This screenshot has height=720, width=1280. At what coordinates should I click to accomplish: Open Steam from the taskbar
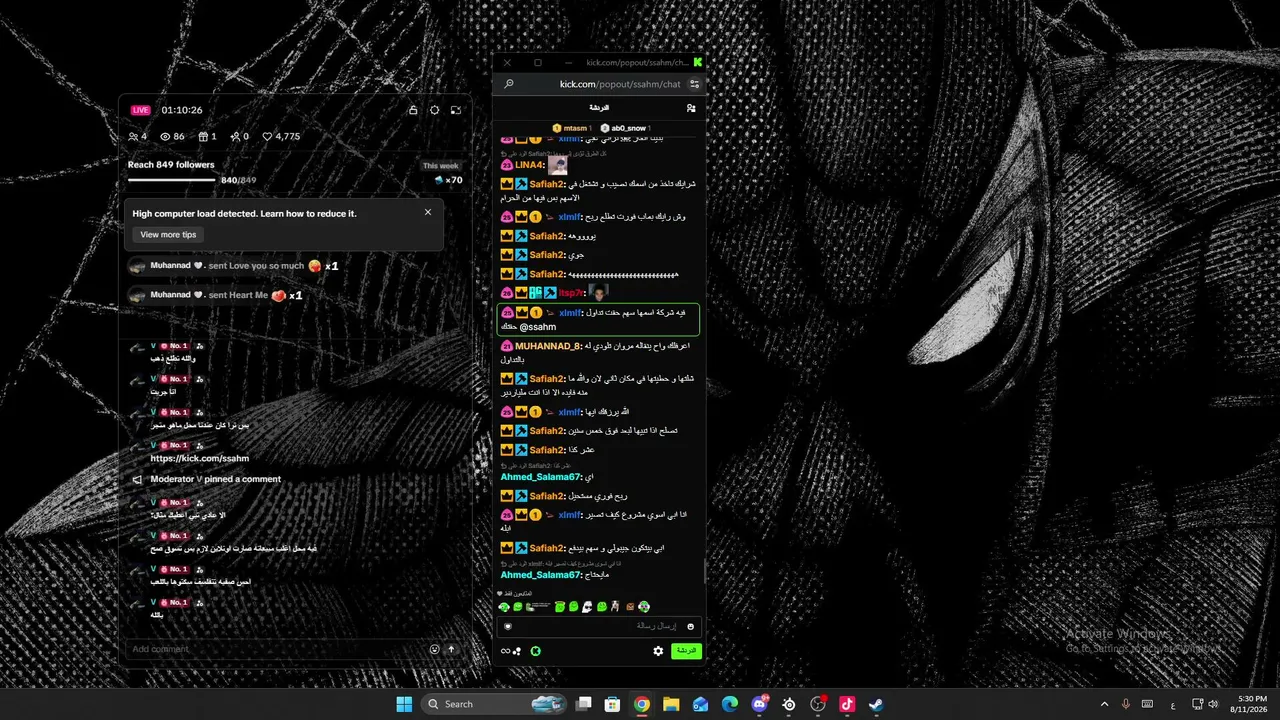pyautogui.click(x=876, y=704)
